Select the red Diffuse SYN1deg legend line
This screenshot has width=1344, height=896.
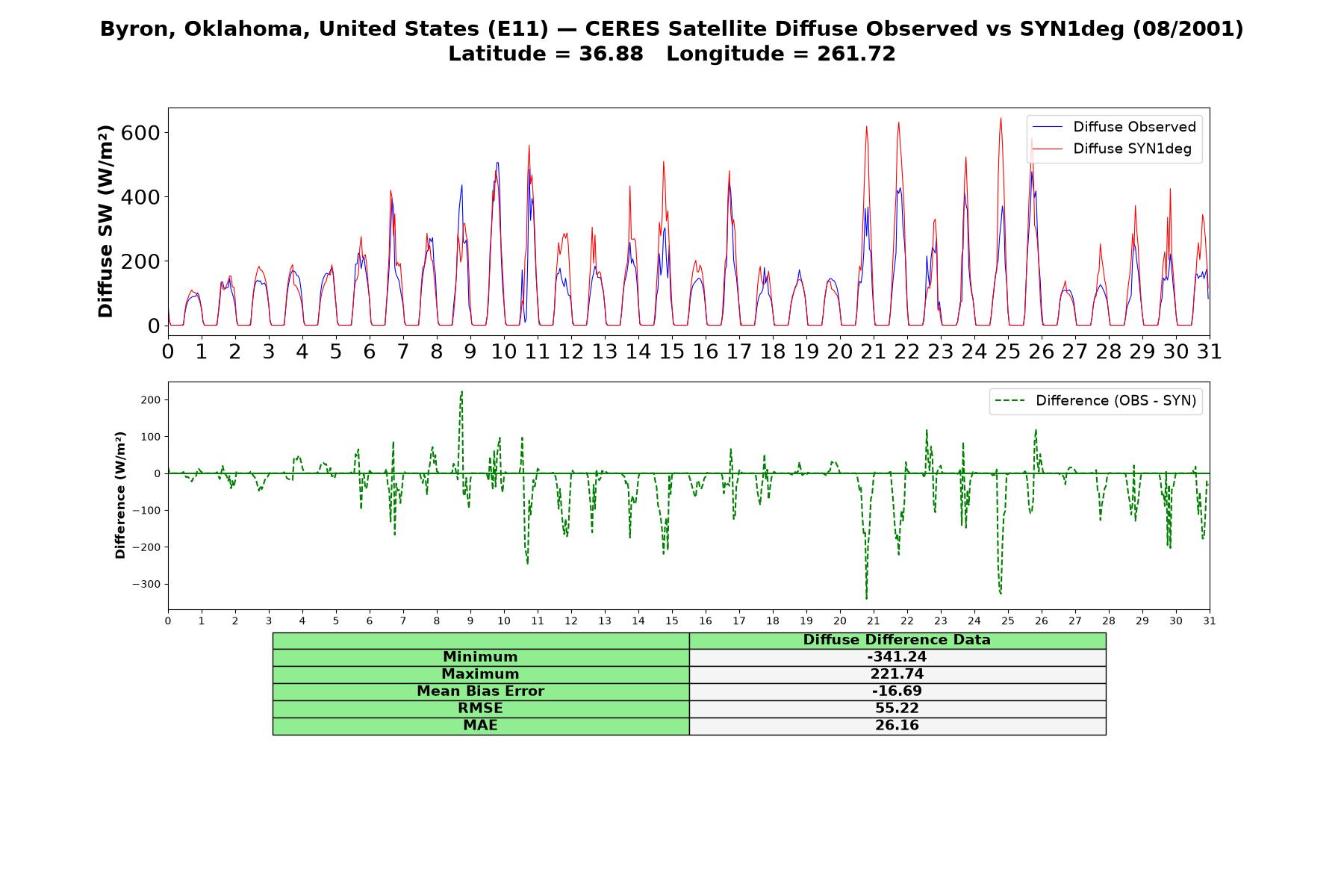coord(1047,149)
